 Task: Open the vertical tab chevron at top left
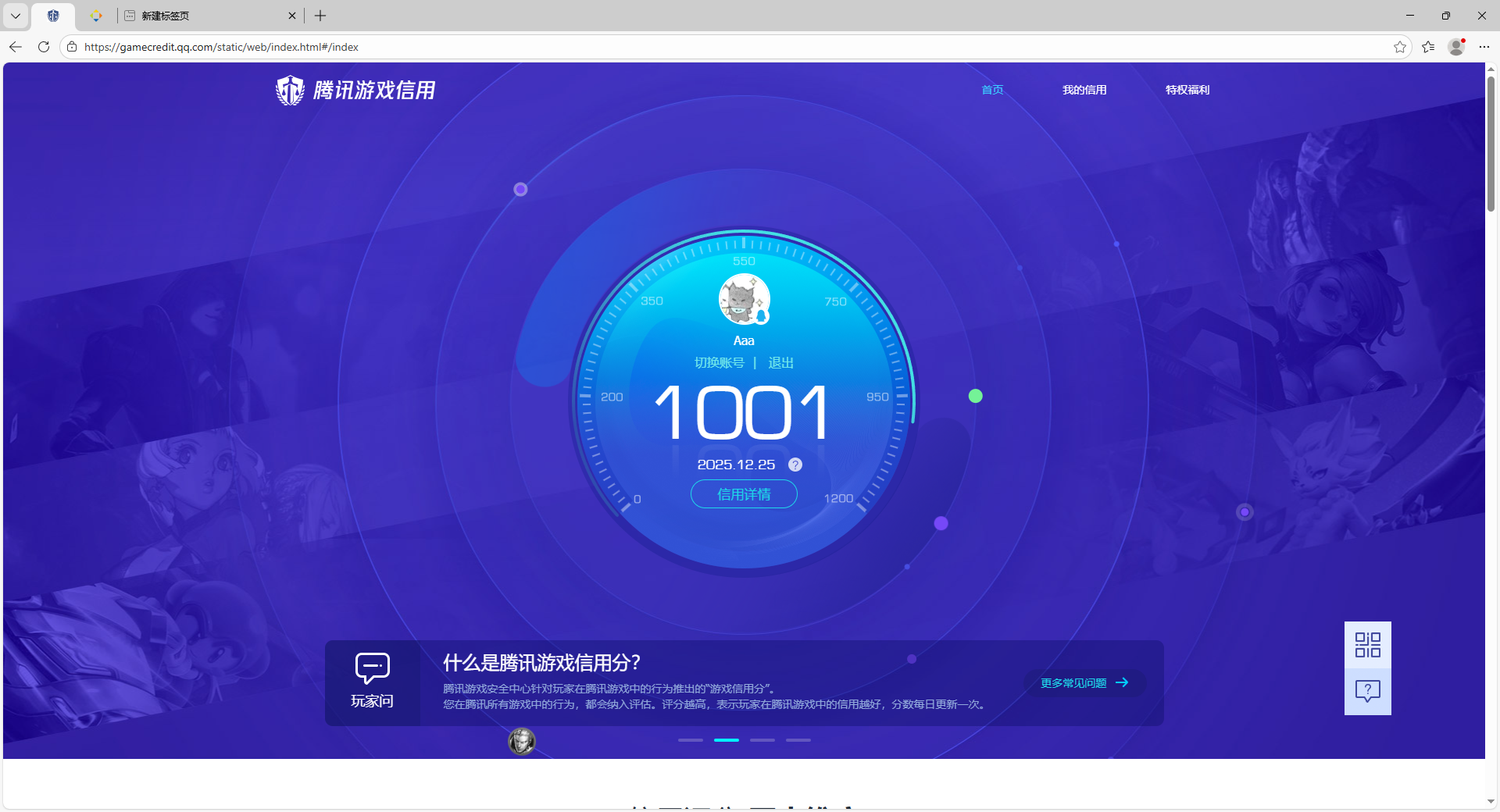pyautogui.click(x=15, y=16)
